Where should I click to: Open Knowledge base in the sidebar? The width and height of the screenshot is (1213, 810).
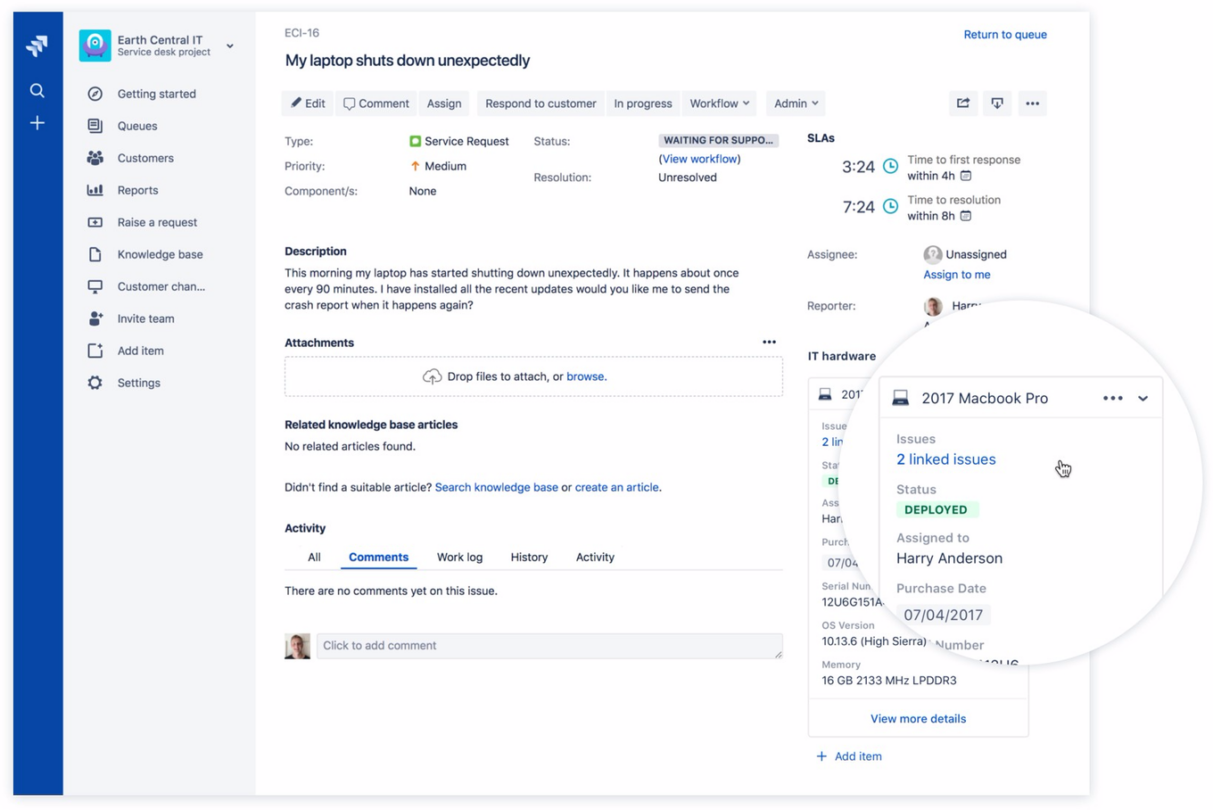coord(160,254)
